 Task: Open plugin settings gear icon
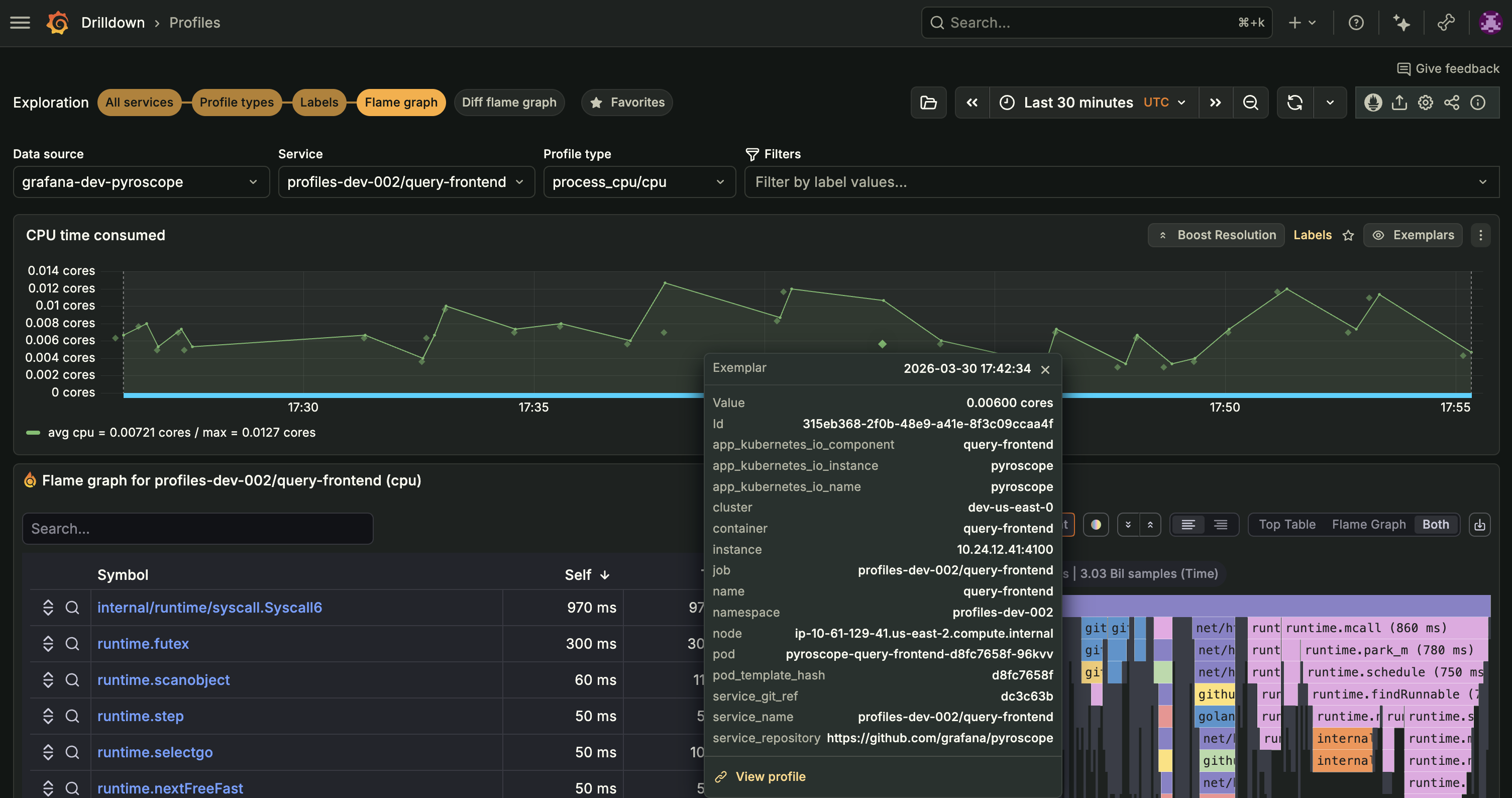pos(1425,103)
